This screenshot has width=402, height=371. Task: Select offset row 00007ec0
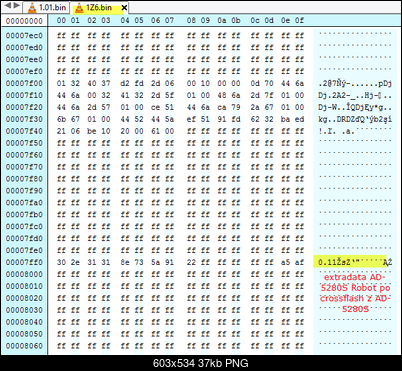[24, 36]
